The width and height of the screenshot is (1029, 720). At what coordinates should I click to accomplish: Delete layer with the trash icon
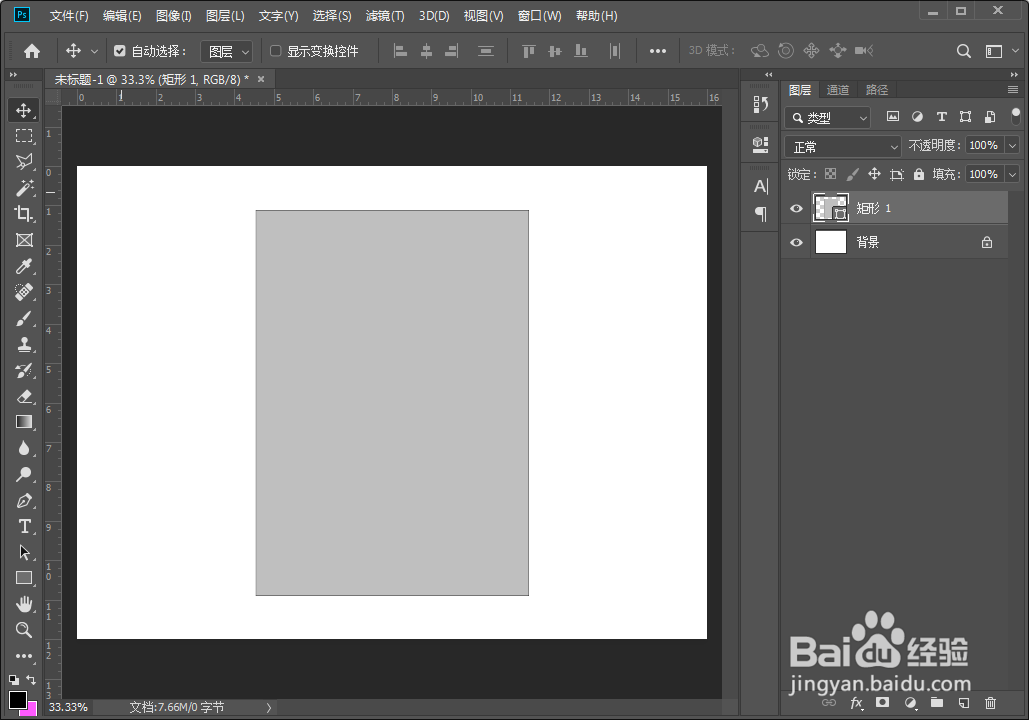tap(990, 703)
